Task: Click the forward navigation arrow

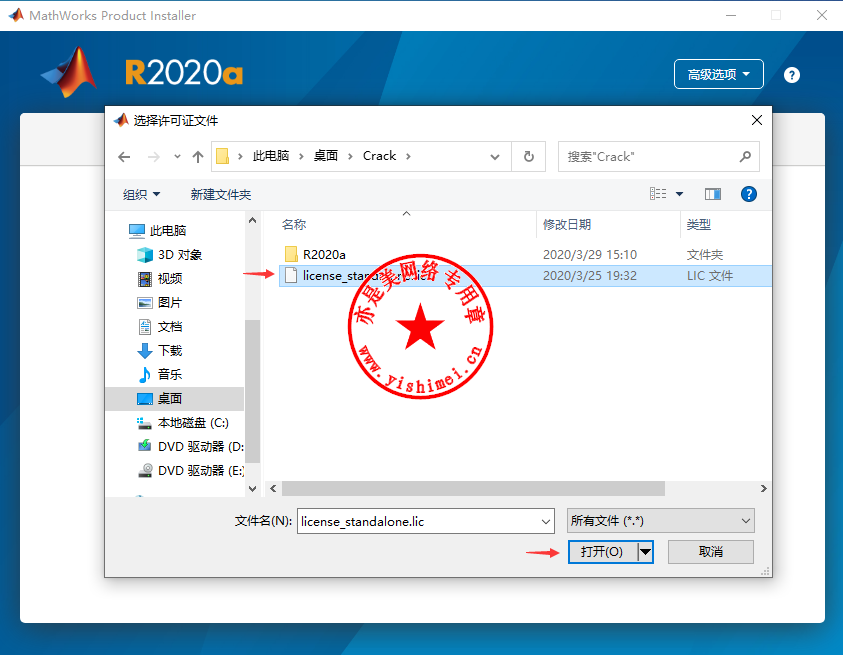Action: (154, 156)
